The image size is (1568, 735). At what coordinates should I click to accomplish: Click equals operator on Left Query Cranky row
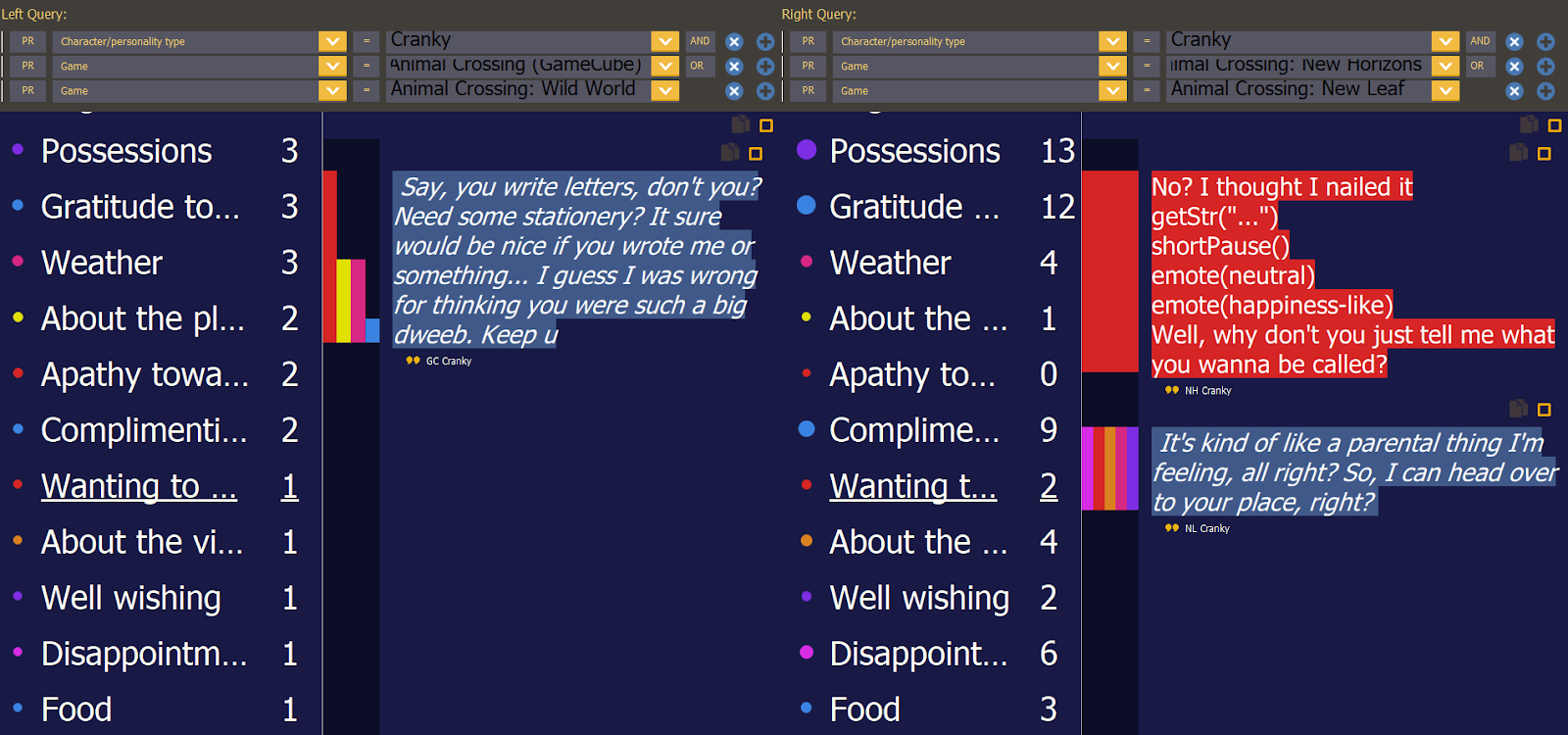[x=367, y=41]
